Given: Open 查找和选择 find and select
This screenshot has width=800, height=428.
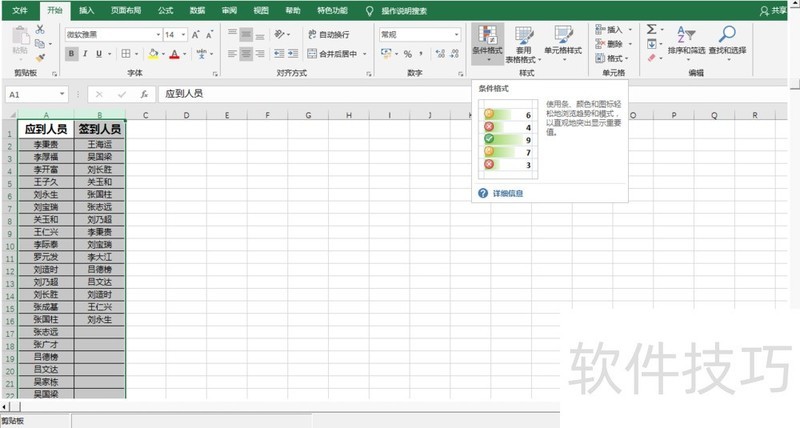Looking at the screenshot, I should click(x=727, y=41).
